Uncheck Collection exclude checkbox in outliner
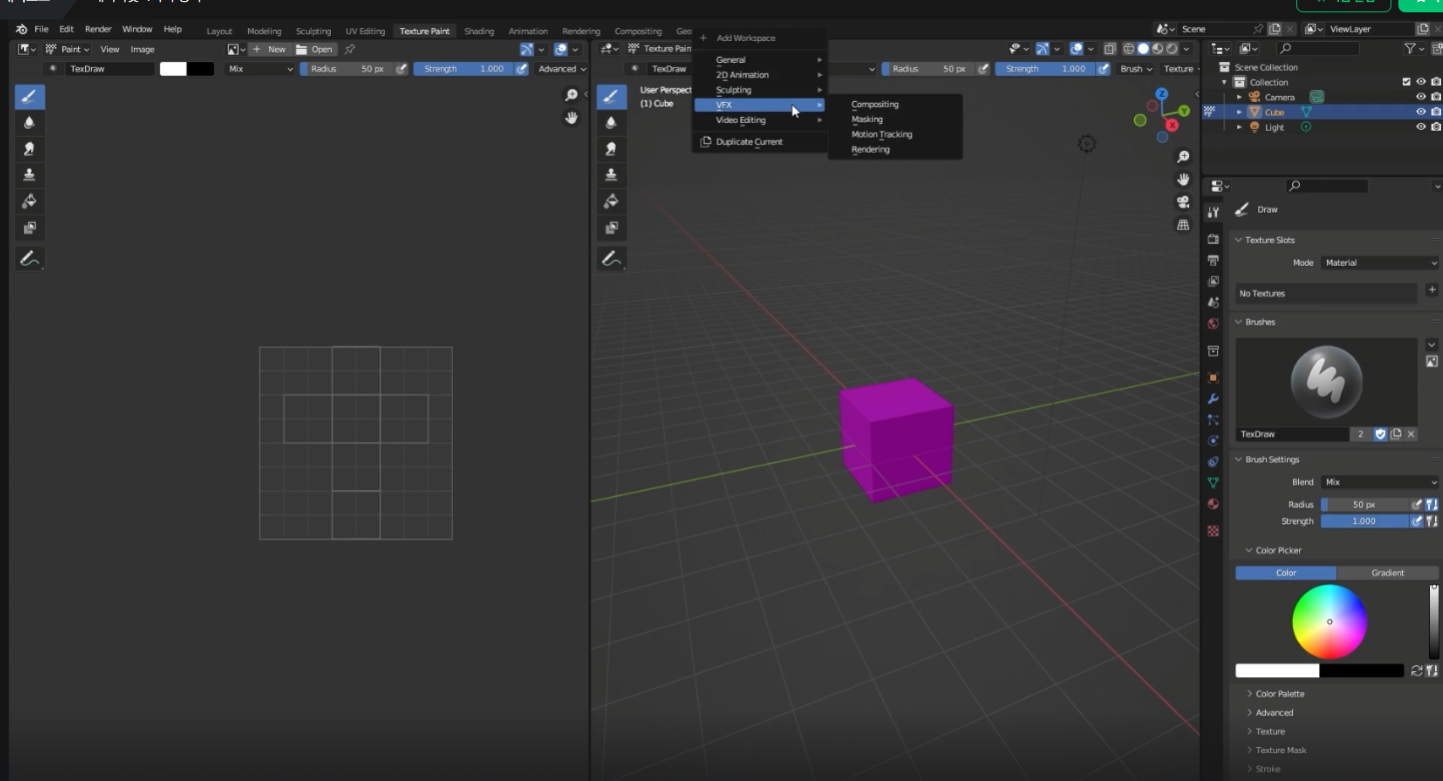This screenshot has width=1443, height=781. point(1407,82)
